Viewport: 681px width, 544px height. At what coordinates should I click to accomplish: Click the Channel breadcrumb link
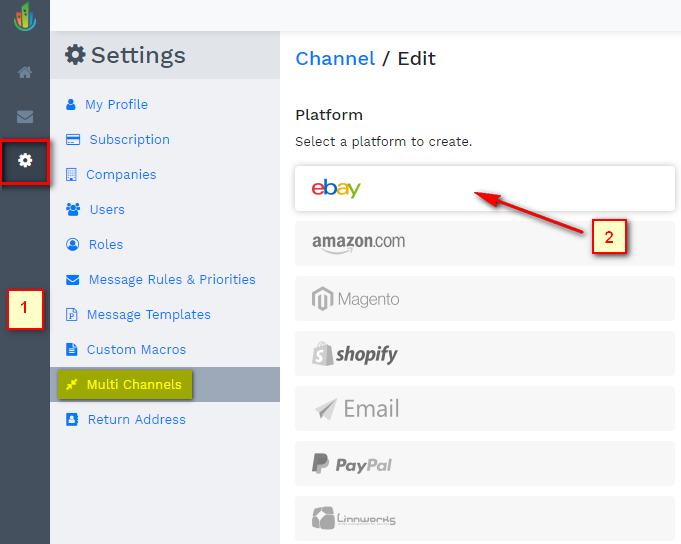pyautogui.click(x=335, y=59)
